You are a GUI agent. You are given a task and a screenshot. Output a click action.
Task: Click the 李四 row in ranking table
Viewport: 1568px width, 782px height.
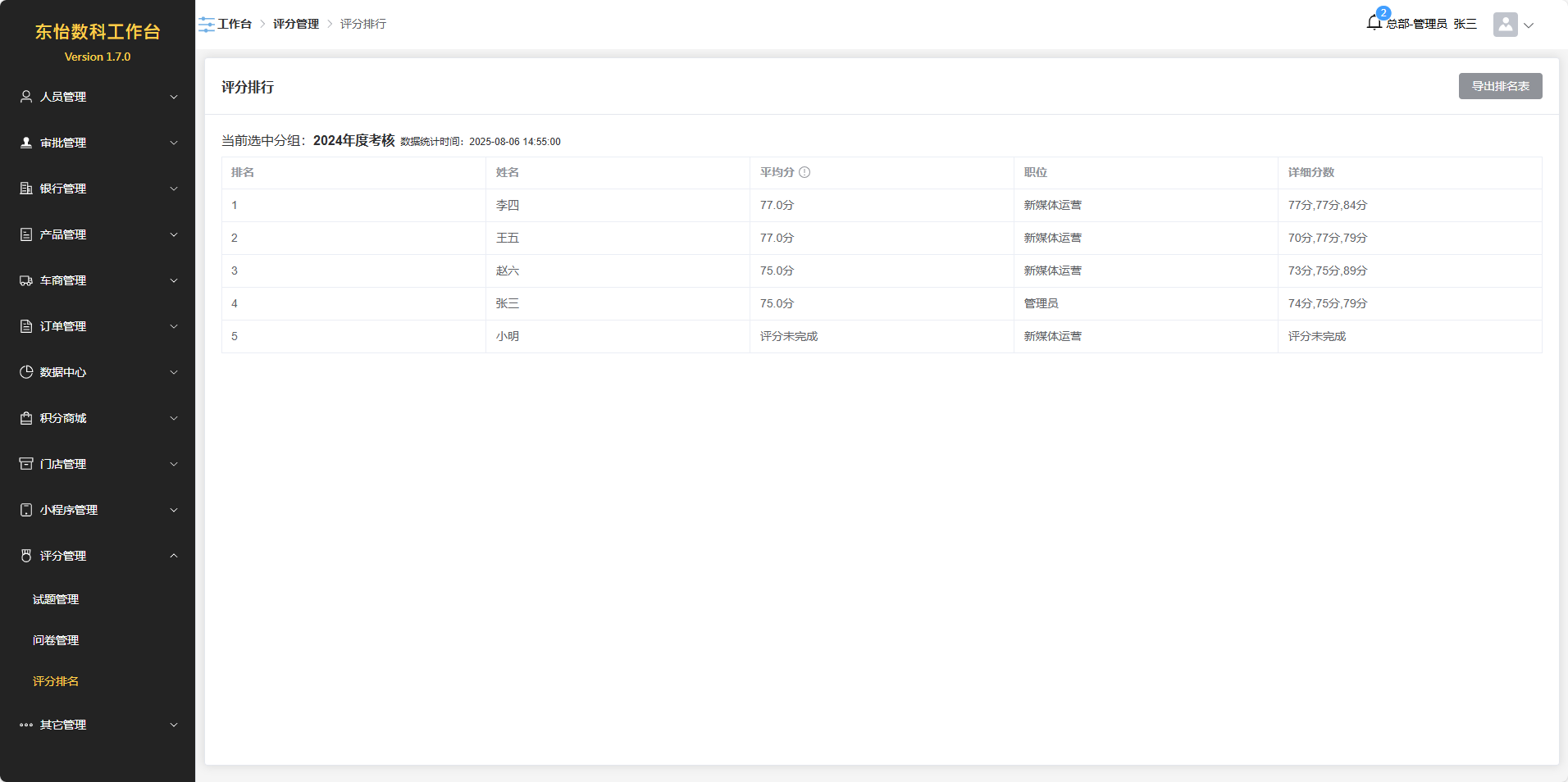pos(508,205)
